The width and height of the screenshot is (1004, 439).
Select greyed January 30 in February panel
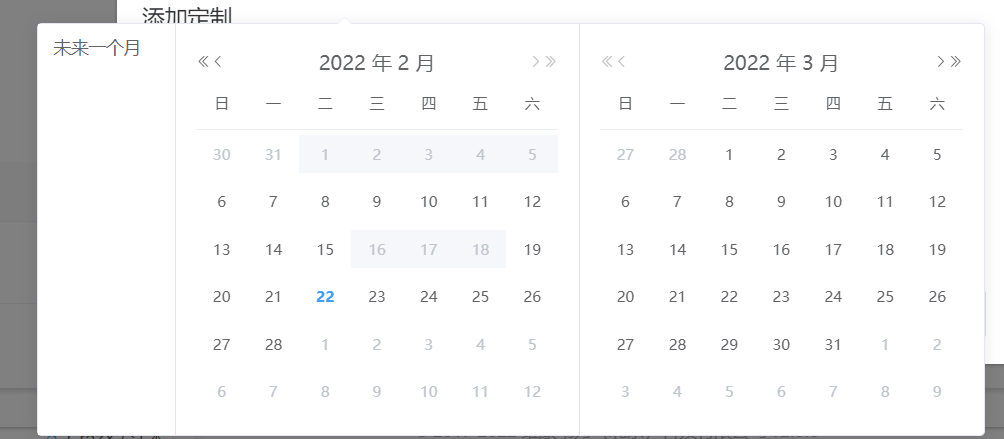[222, 155]
